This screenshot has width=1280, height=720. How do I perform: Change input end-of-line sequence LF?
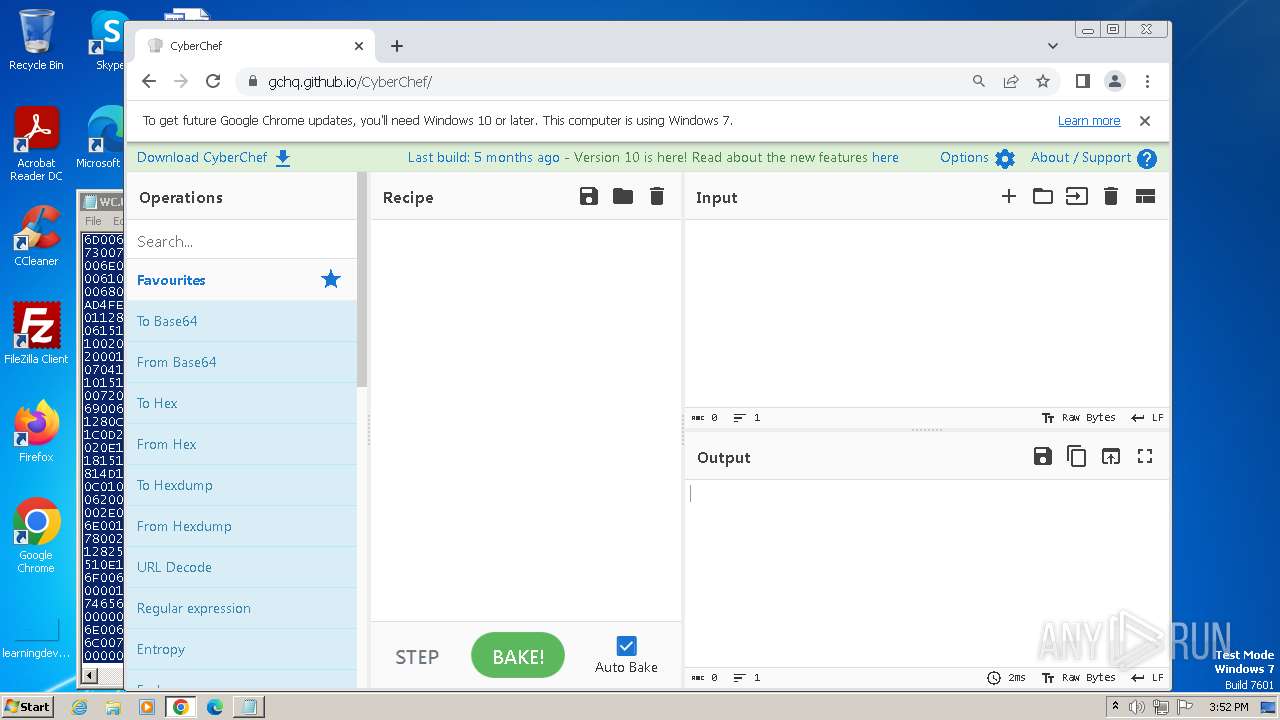click(1147, 418)
